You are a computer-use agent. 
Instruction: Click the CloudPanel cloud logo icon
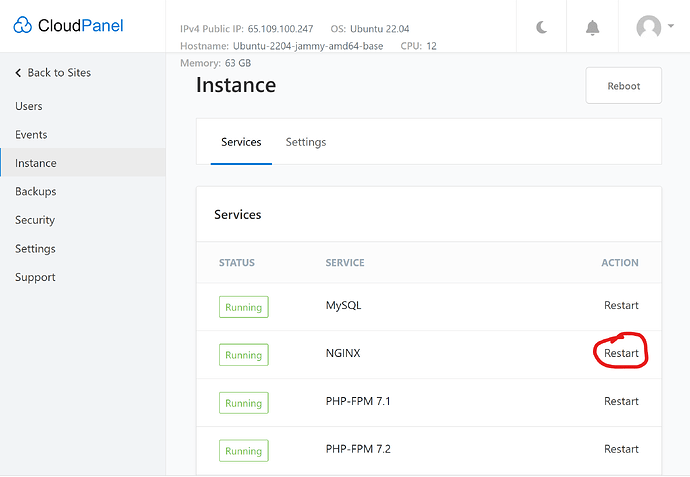[22, 26]
